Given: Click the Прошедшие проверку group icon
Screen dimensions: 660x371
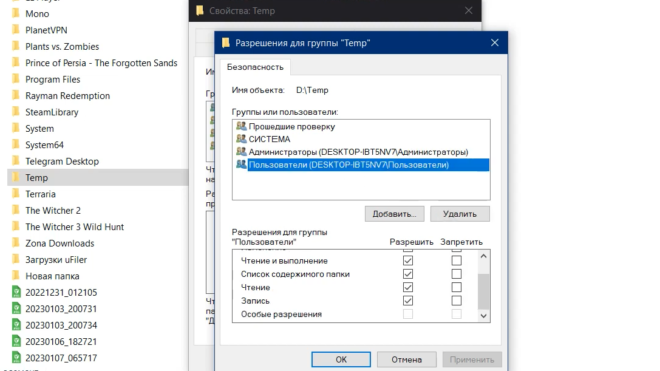Looking at the screenshot, I should click(241, 126).
